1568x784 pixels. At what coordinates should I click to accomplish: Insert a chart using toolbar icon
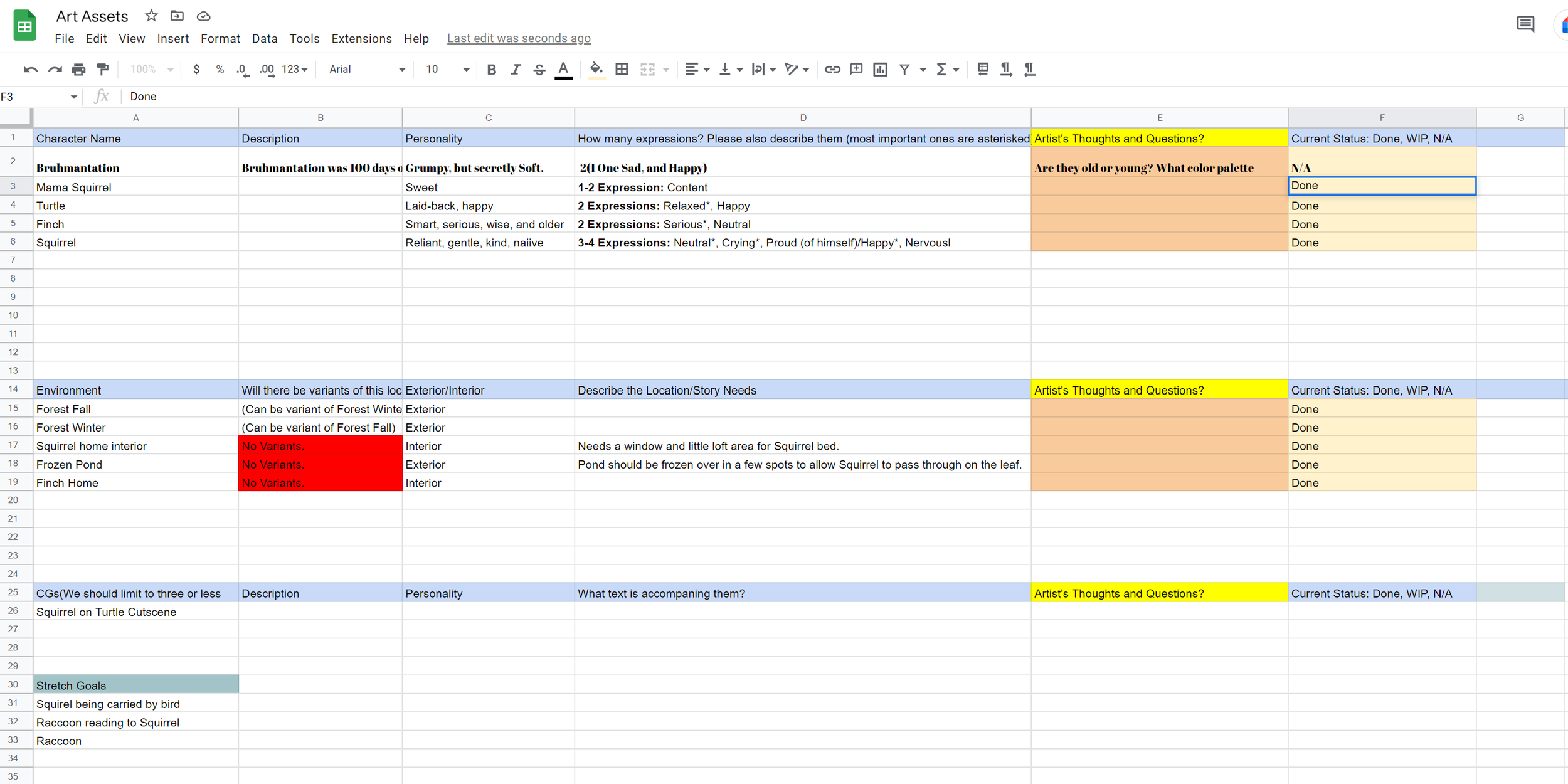(x=880, y=70)
